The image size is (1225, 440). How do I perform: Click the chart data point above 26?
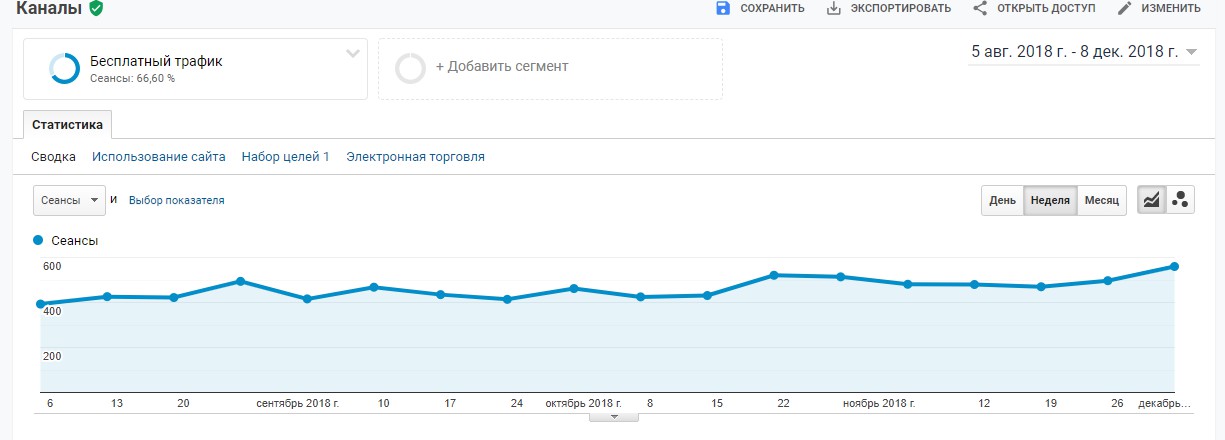pos(1107,280)
